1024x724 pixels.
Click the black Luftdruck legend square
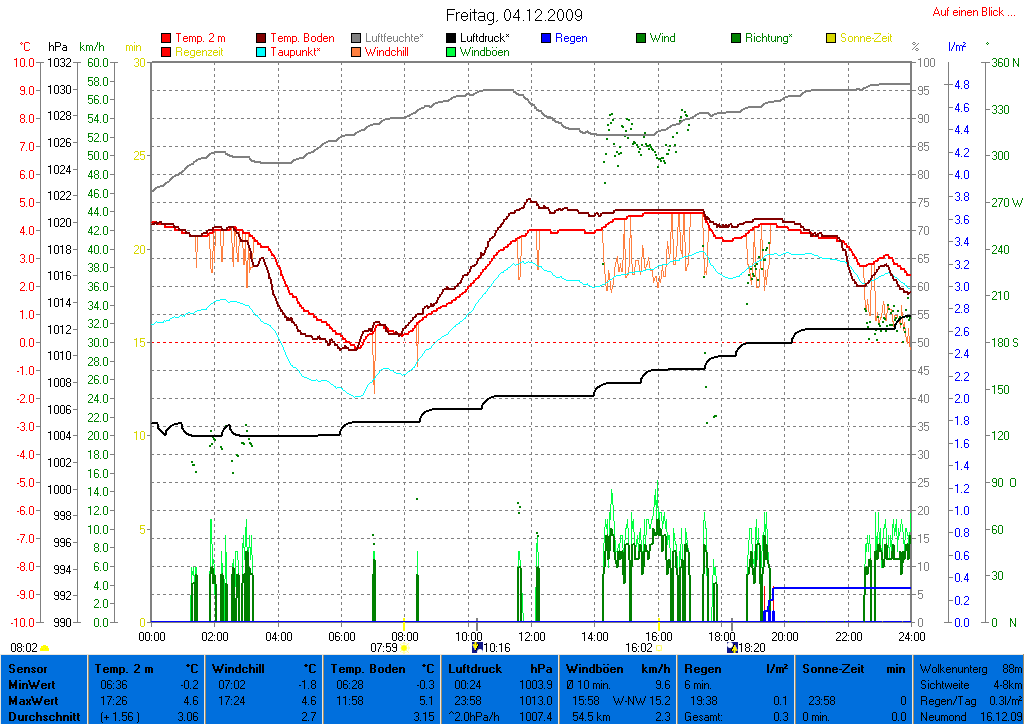451,38
